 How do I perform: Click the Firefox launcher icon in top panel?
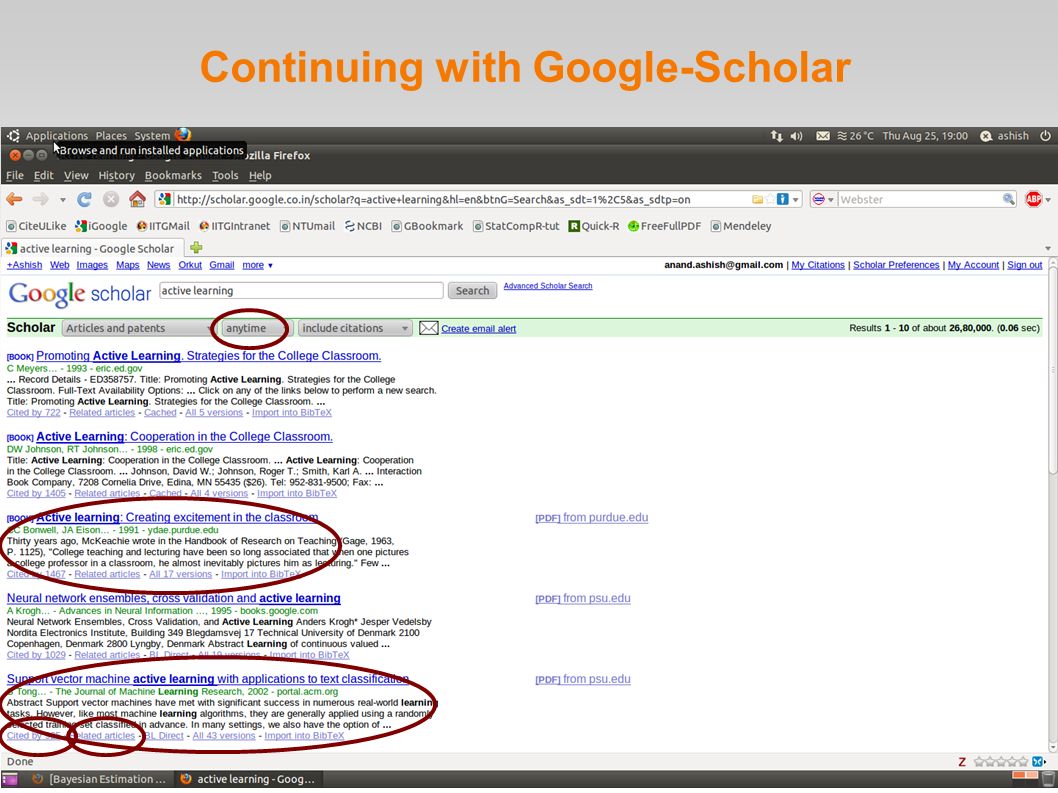click(x=183, y=135)
